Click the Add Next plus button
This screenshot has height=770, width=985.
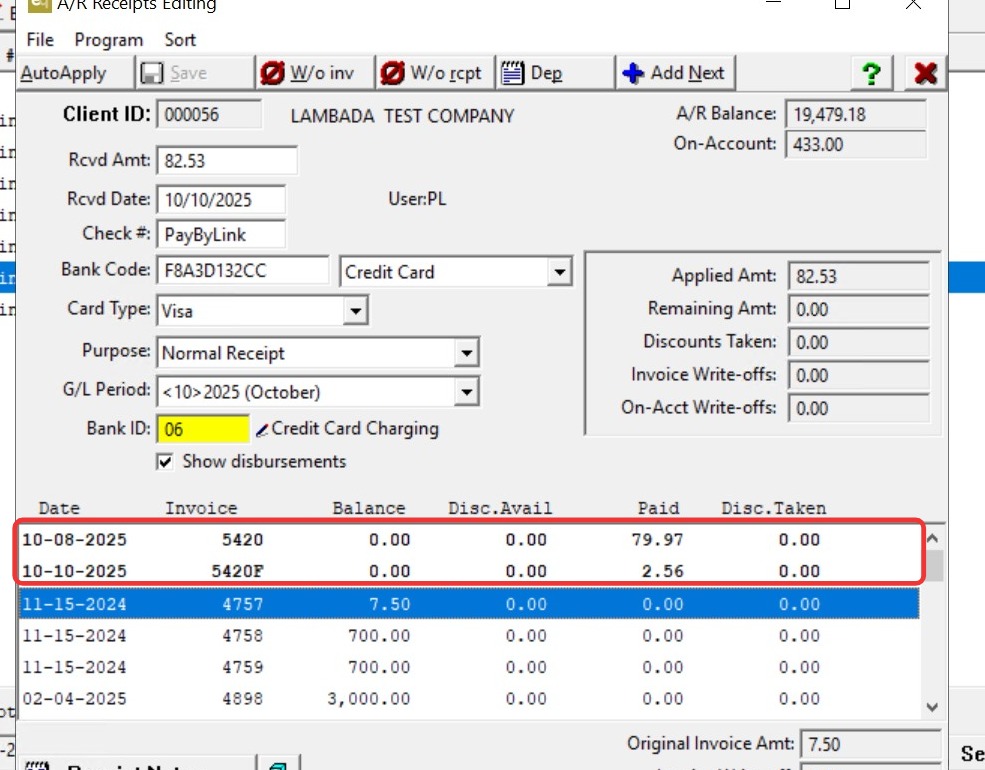coord(675,73)
